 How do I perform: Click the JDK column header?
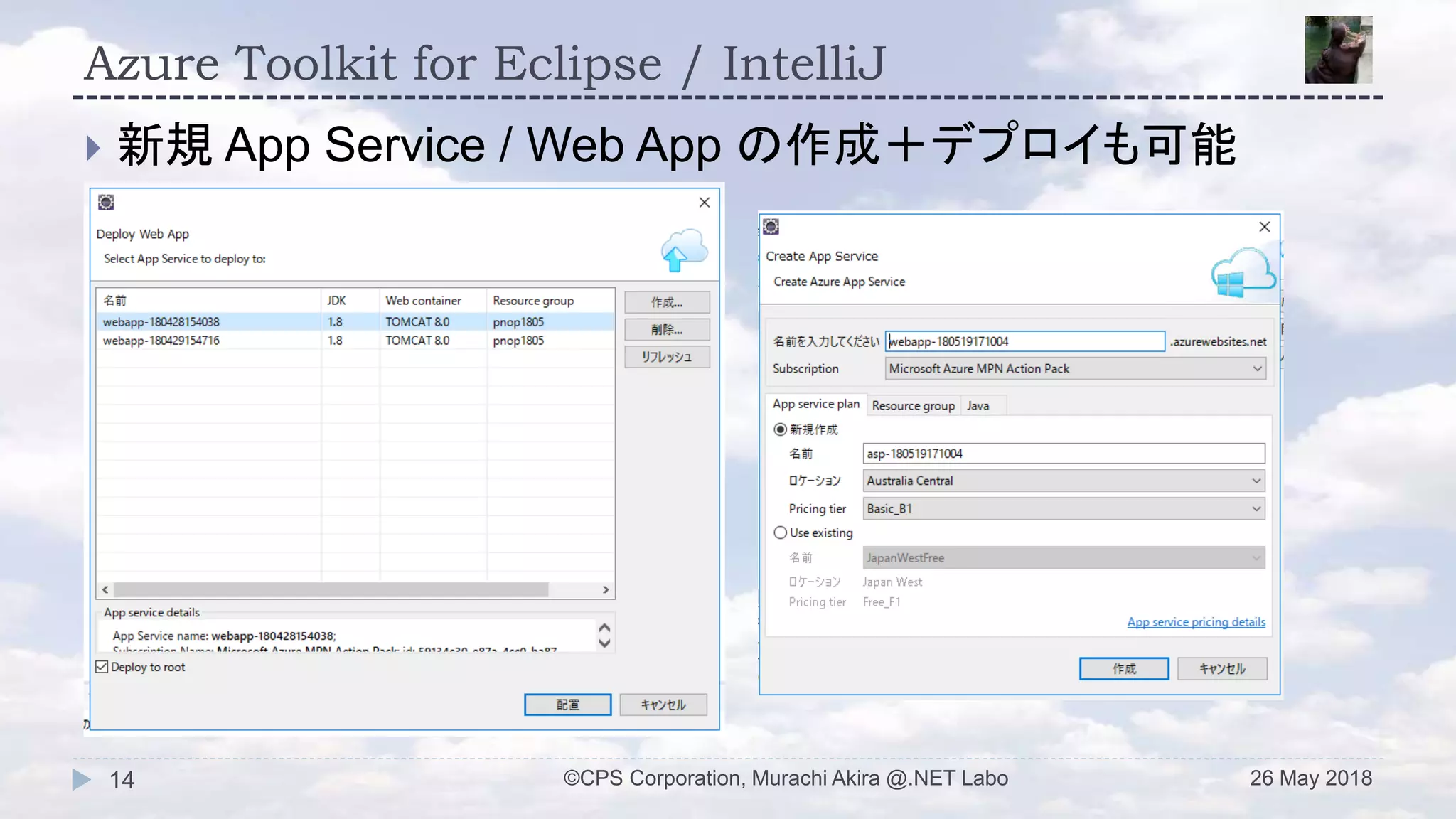pos(350,300)
